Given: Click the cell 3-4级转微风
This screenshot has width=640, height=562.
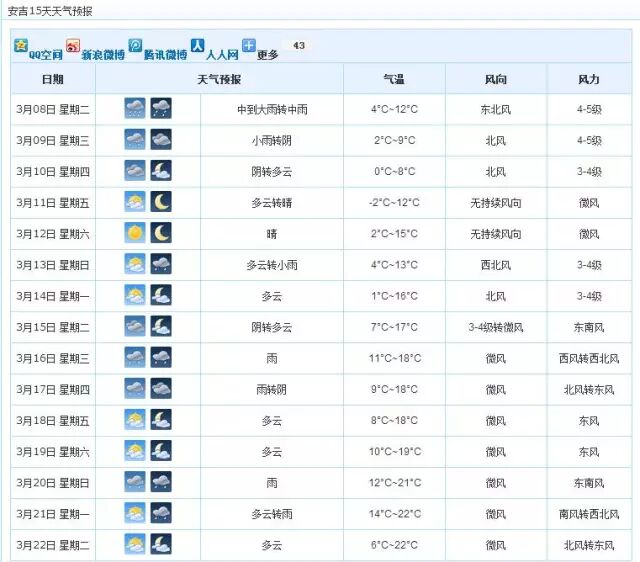Looking at the screenshot, I should pyautogui.click(x=496, y=327).
